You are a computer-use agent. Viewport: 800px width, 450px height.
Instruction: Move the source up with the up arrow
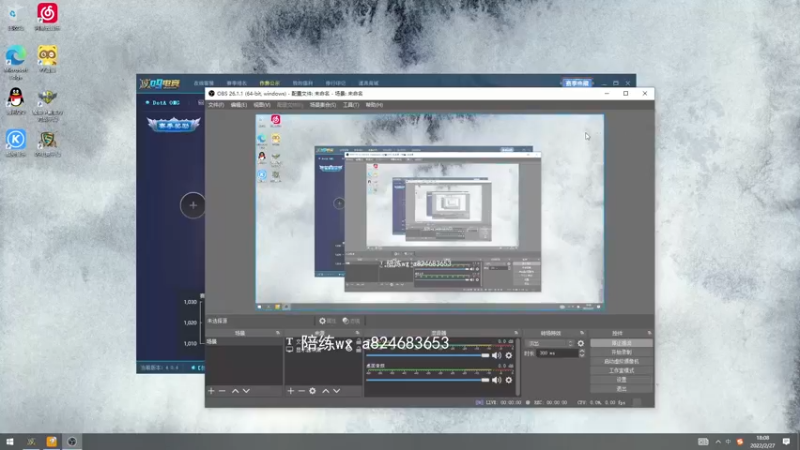pos(326,391)
